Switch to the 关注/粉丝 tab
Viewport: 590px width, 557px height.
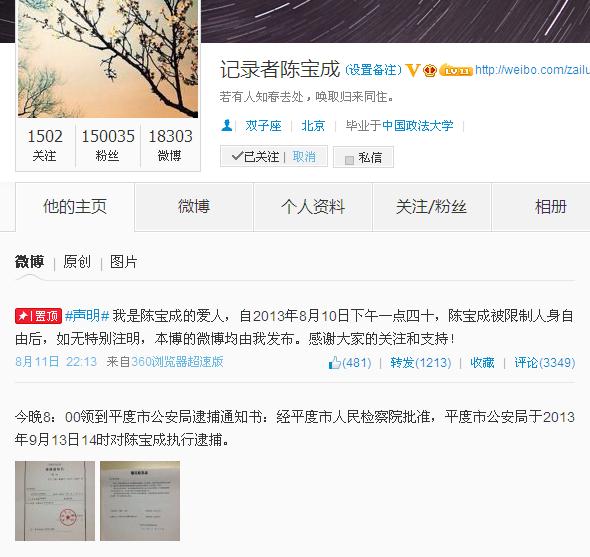tap(432, 207)
